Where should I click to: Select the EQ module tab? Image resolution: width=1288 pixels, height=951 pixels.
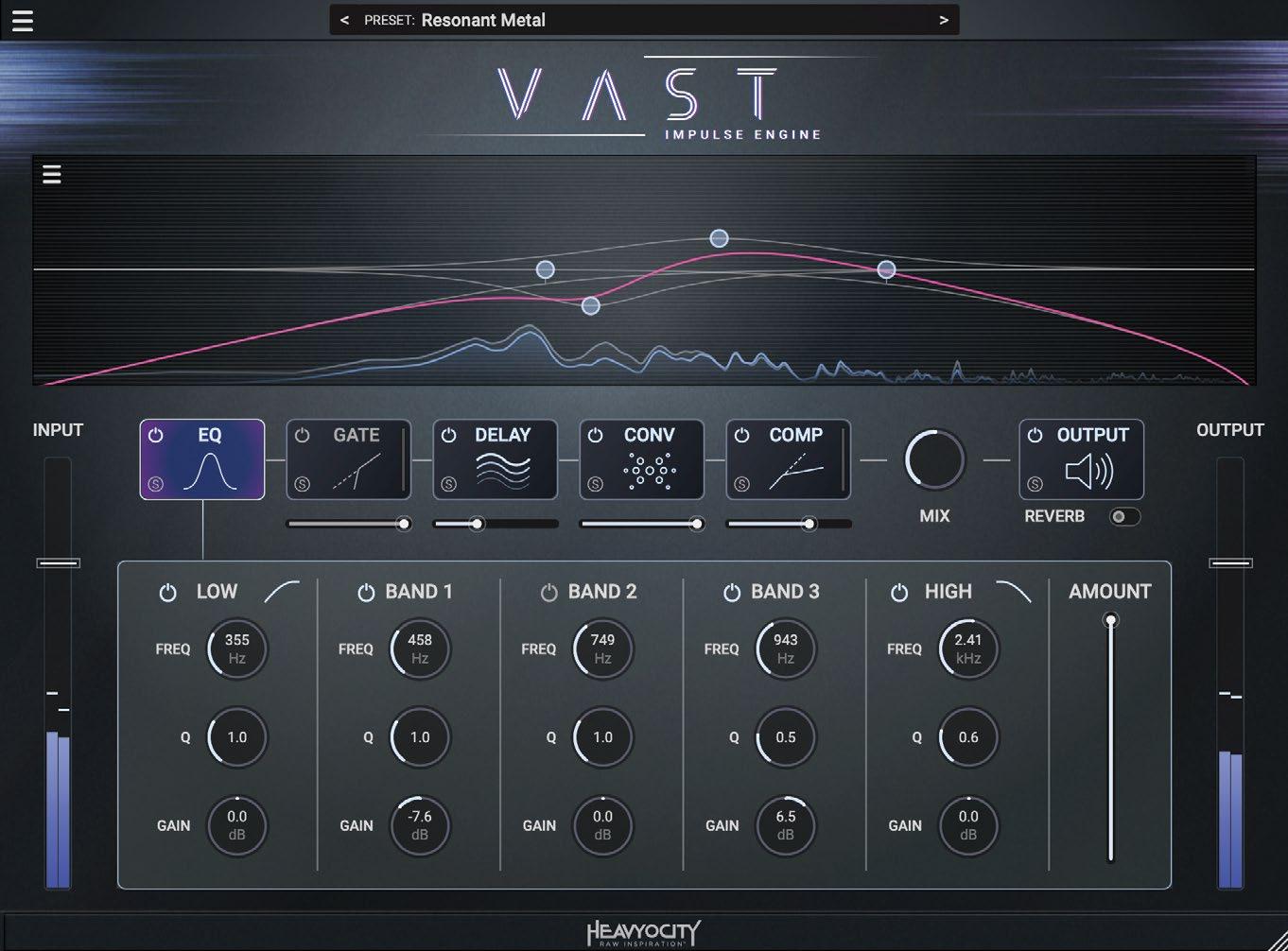tap(202, 459)
